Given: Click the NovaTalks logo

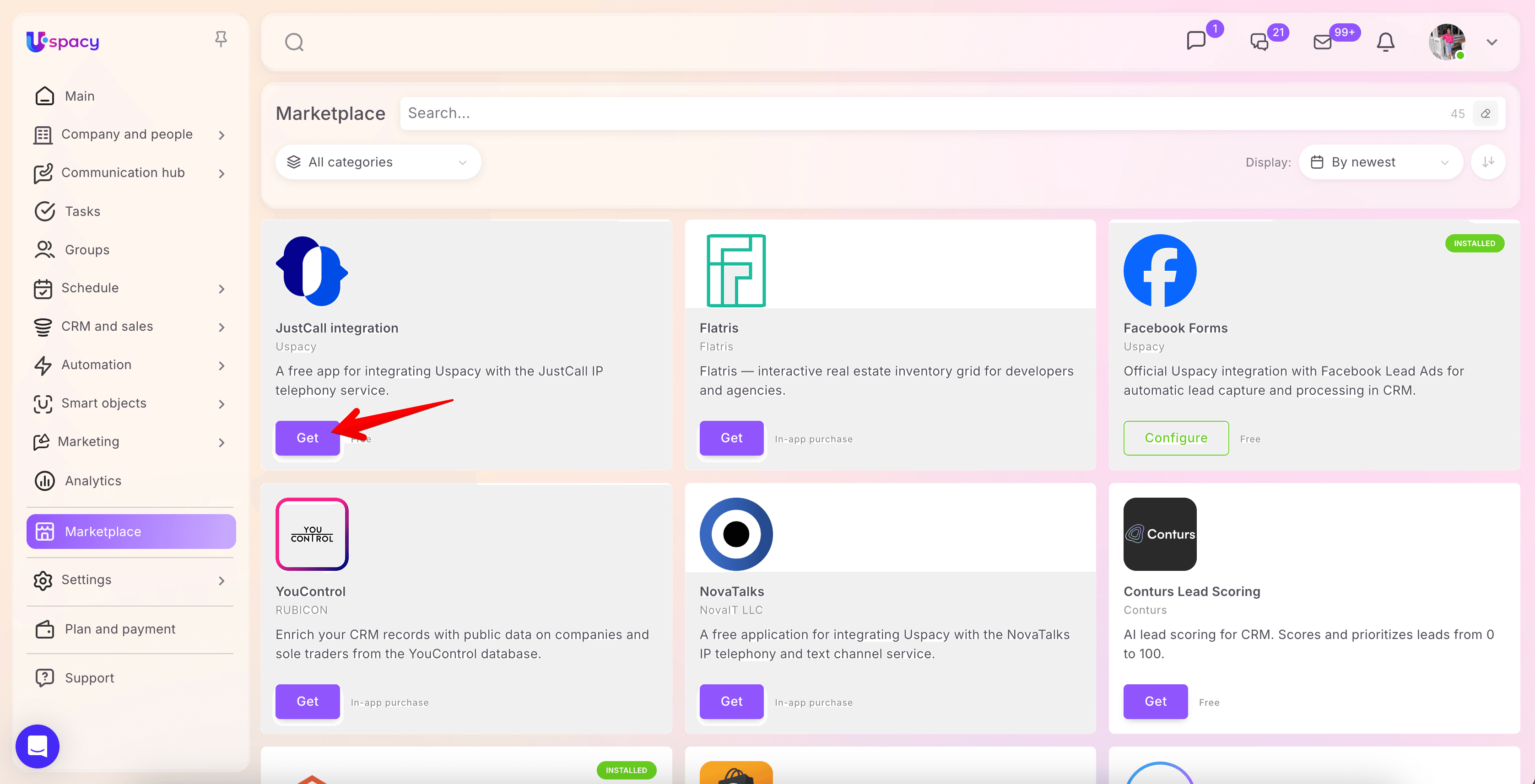Looking at the screenshot, I should 736,534.
